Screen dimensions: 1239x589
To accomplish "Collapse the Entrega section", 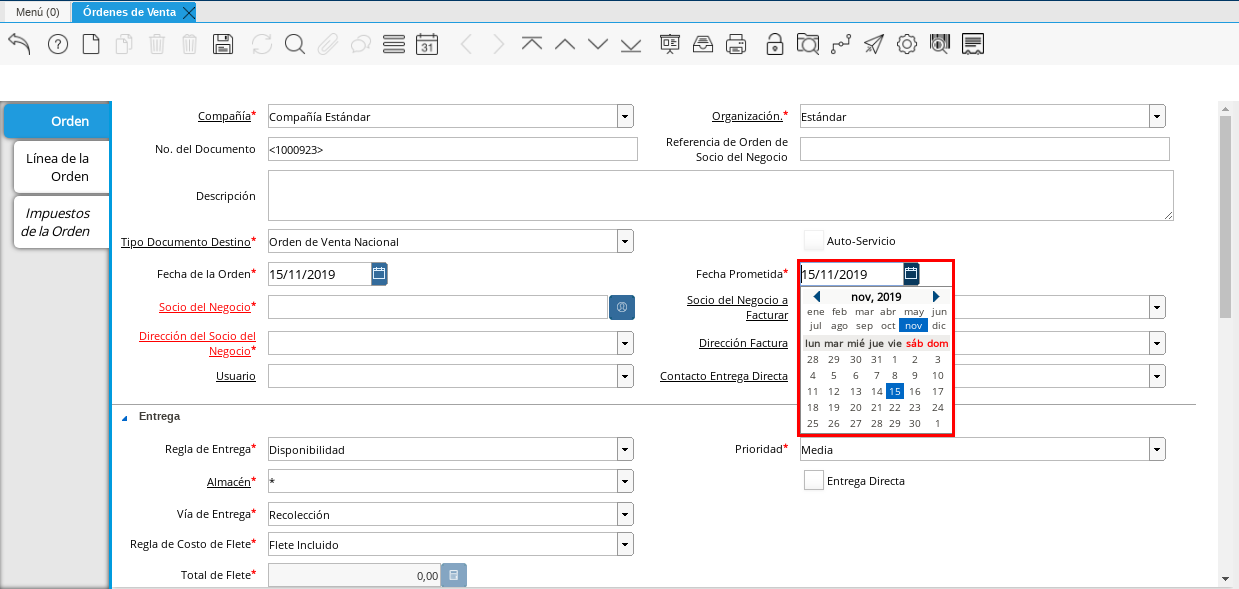I will 125,417.
